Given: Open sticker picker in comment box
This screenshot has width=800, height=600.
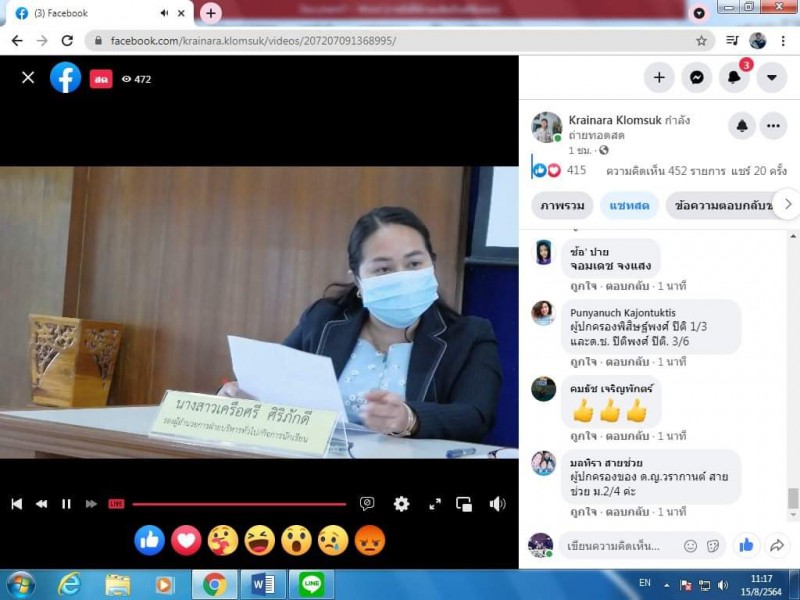Looking at the screenshot, I should (713, 546).
